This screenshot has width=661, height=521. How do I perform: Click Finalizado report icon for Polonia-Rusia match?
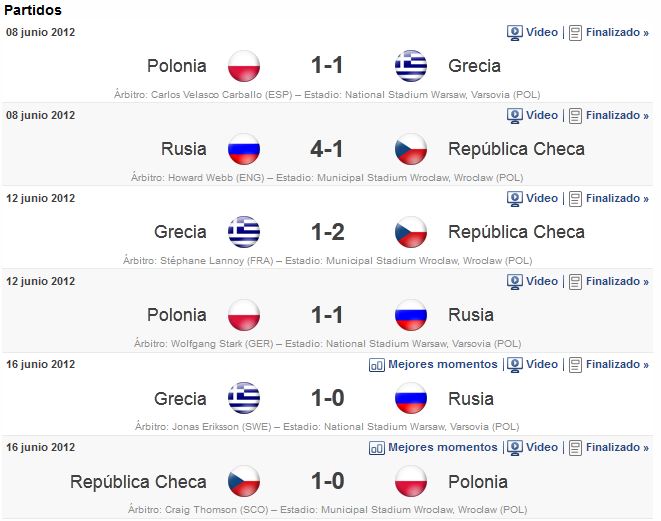pyautogui.click(x=575, y=282)
